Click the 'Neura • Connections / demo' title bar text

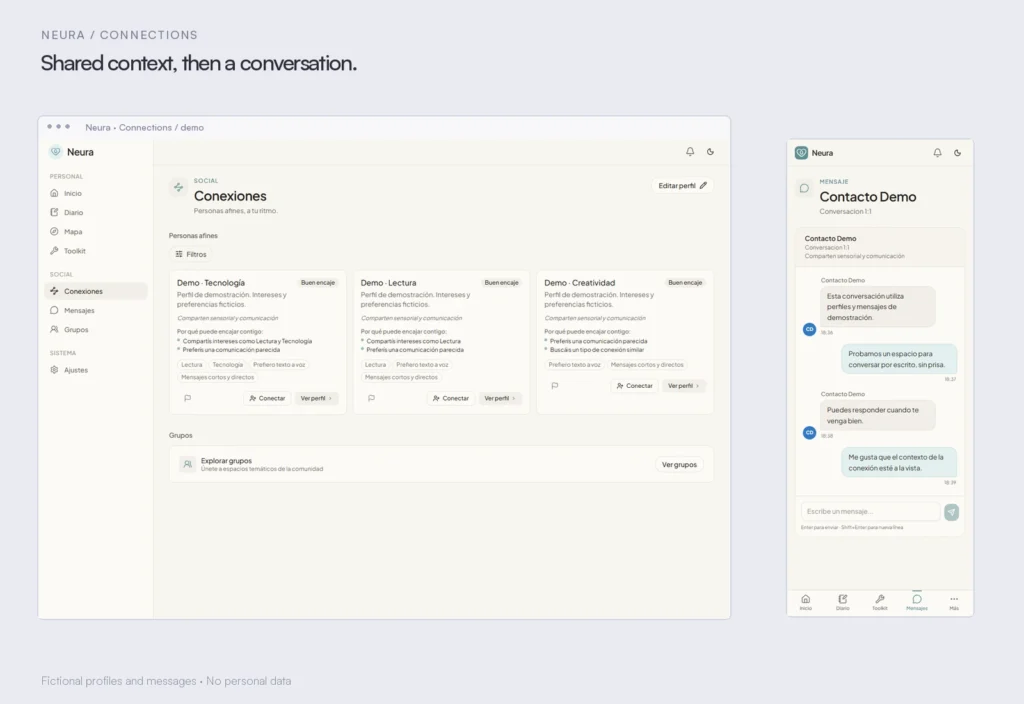(x=144, y=127)
